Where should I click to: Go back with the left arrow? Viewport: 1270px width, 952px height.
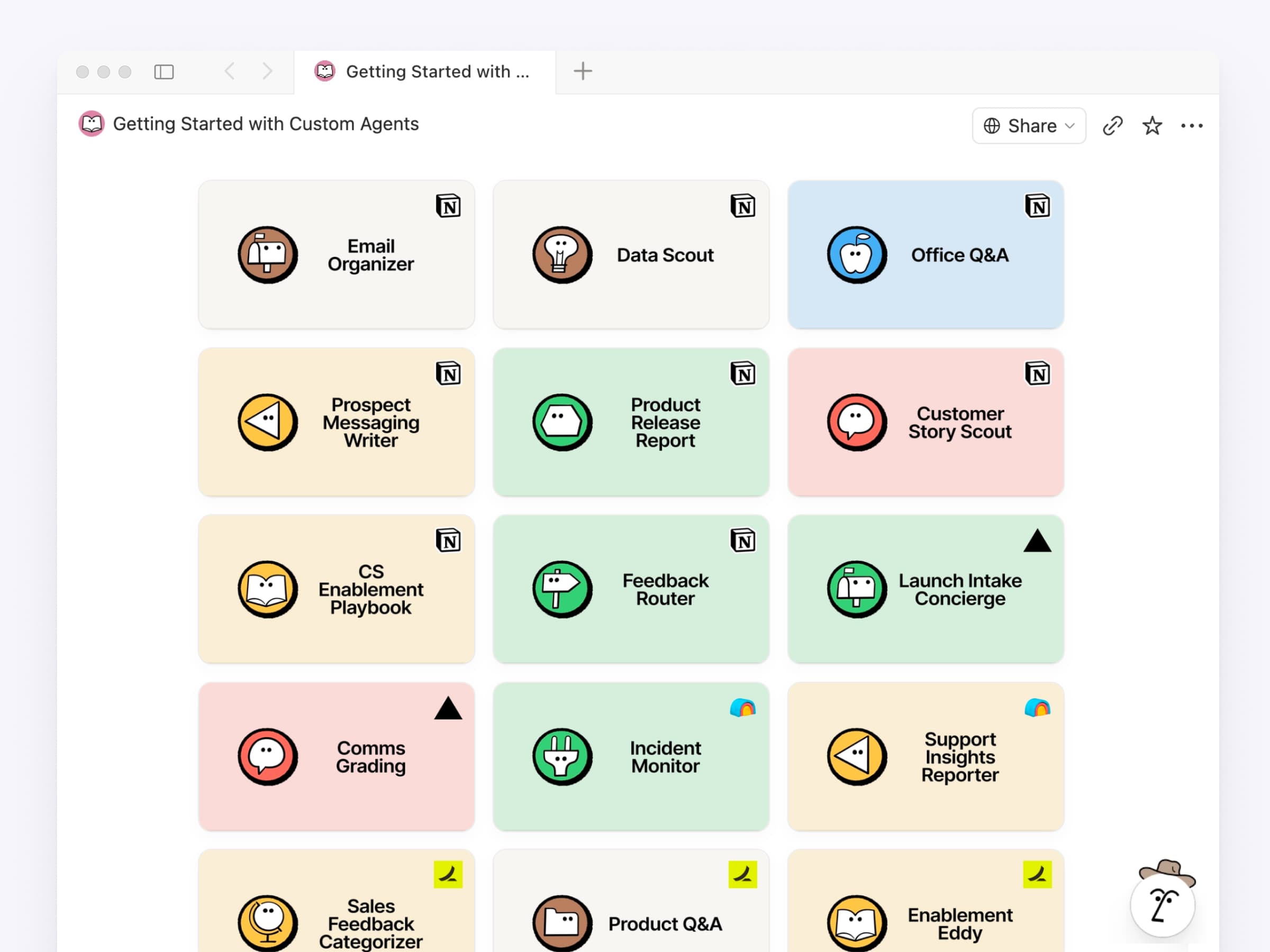point(230,71)
